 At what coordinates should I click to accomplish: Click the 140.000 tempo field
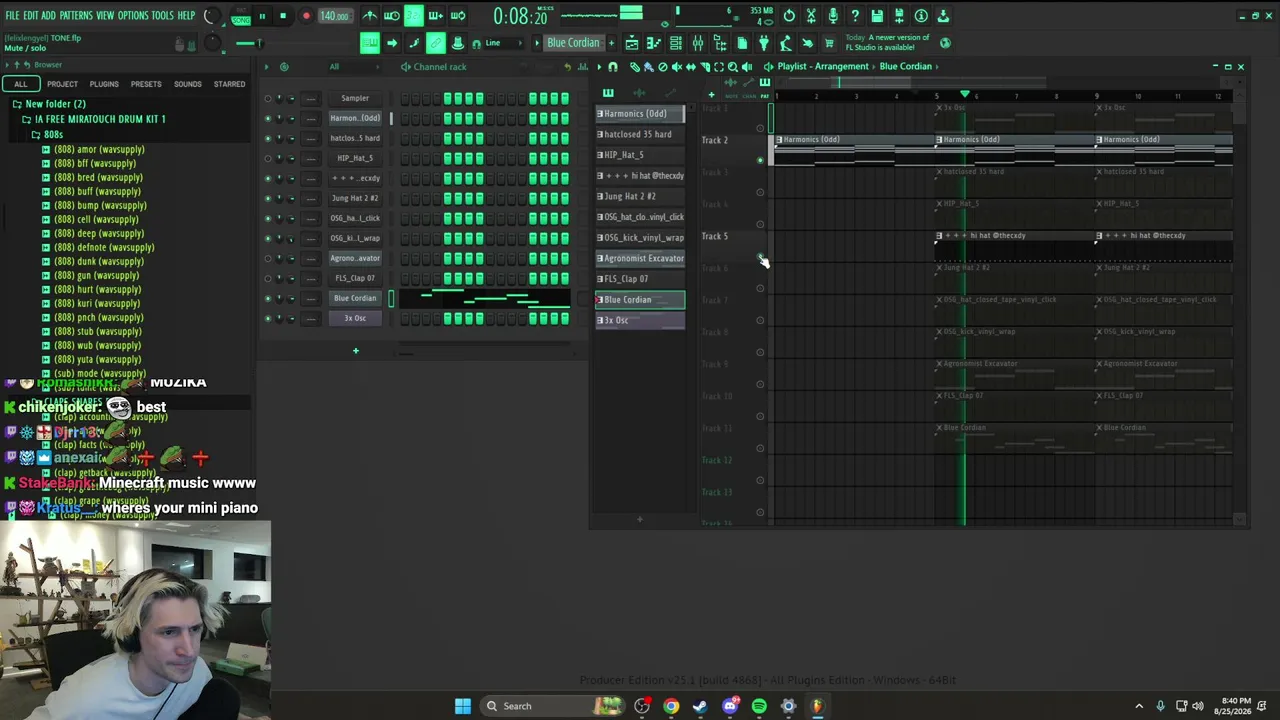coord(334,16)
